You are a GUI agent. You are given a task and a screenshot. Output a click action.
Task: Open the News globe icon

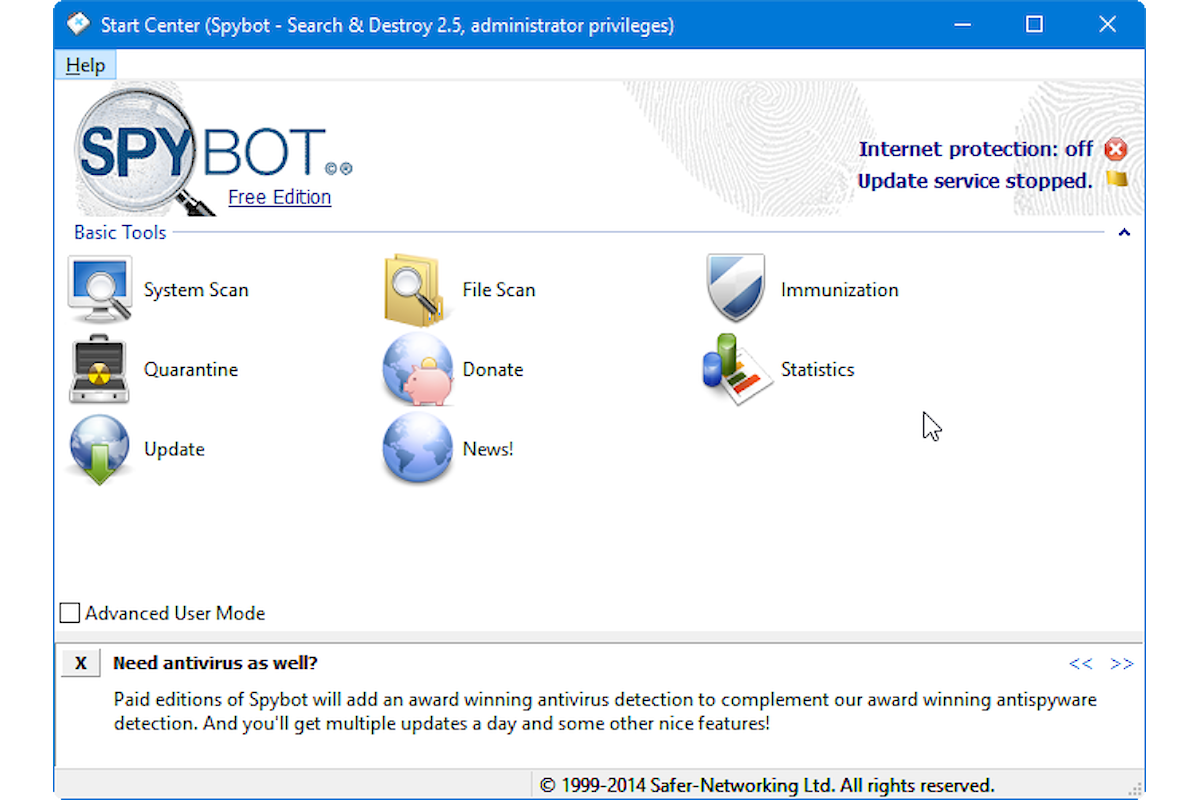tap(418, 449)
